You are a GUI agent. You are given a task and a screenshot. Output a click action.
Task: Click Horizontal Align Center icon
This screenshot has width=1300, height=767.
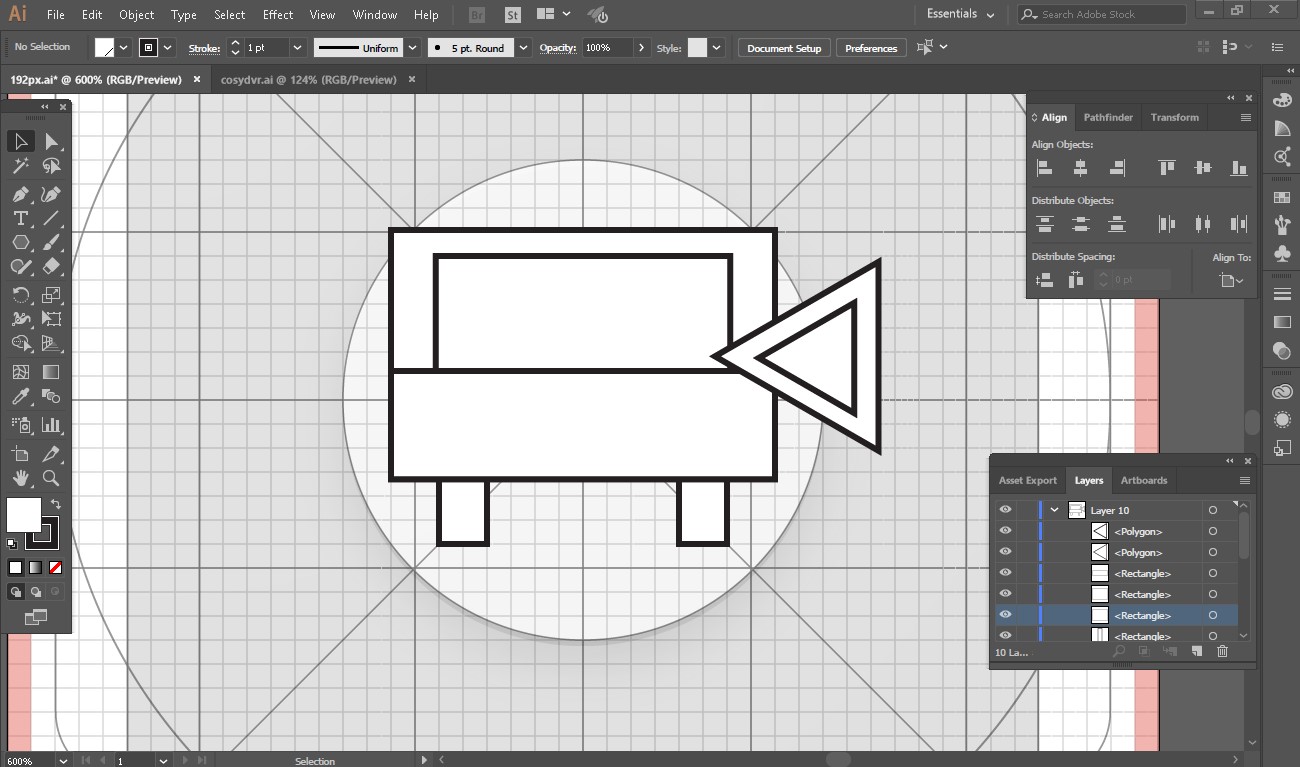(x=1080, y=168)
